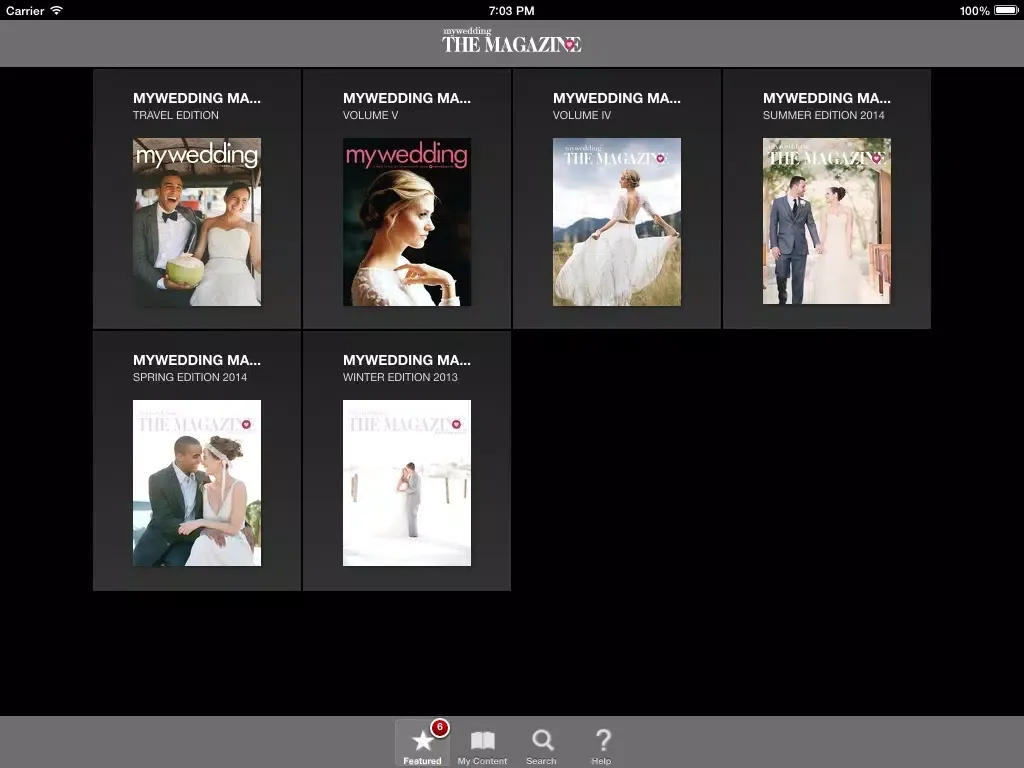
Task: Open the Spring Edition 2014 cover
Action: tap(197, 483)
